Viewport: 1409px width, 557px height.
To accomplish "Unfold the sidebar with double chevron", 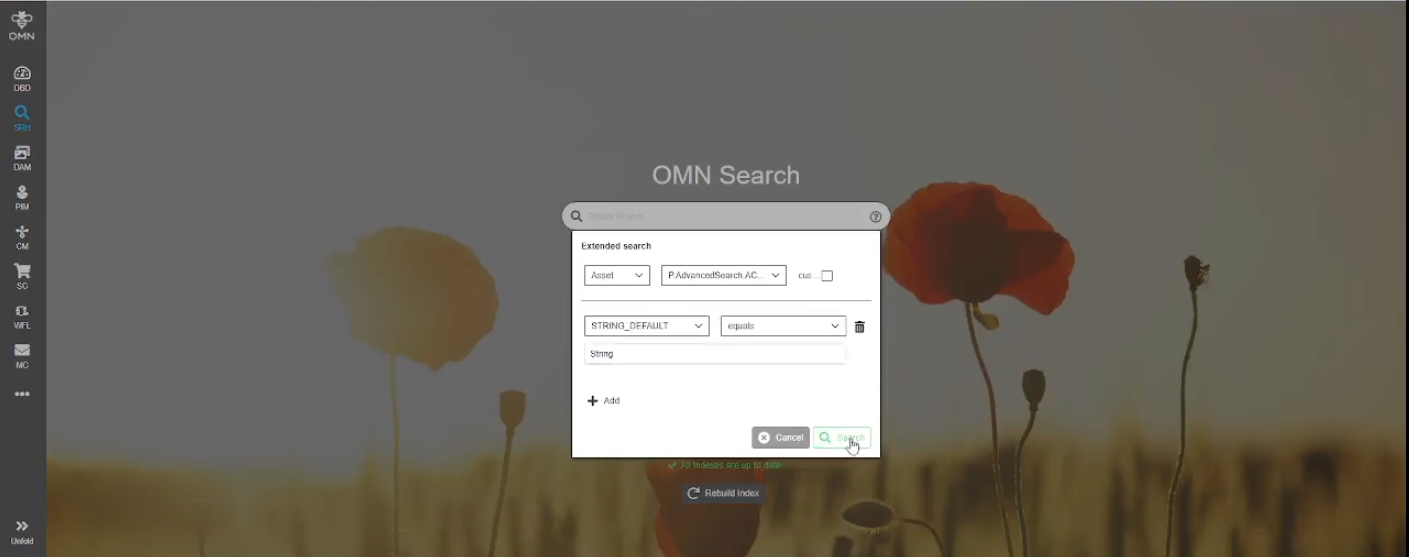I will pyautogui.click(x=22, y=532).
